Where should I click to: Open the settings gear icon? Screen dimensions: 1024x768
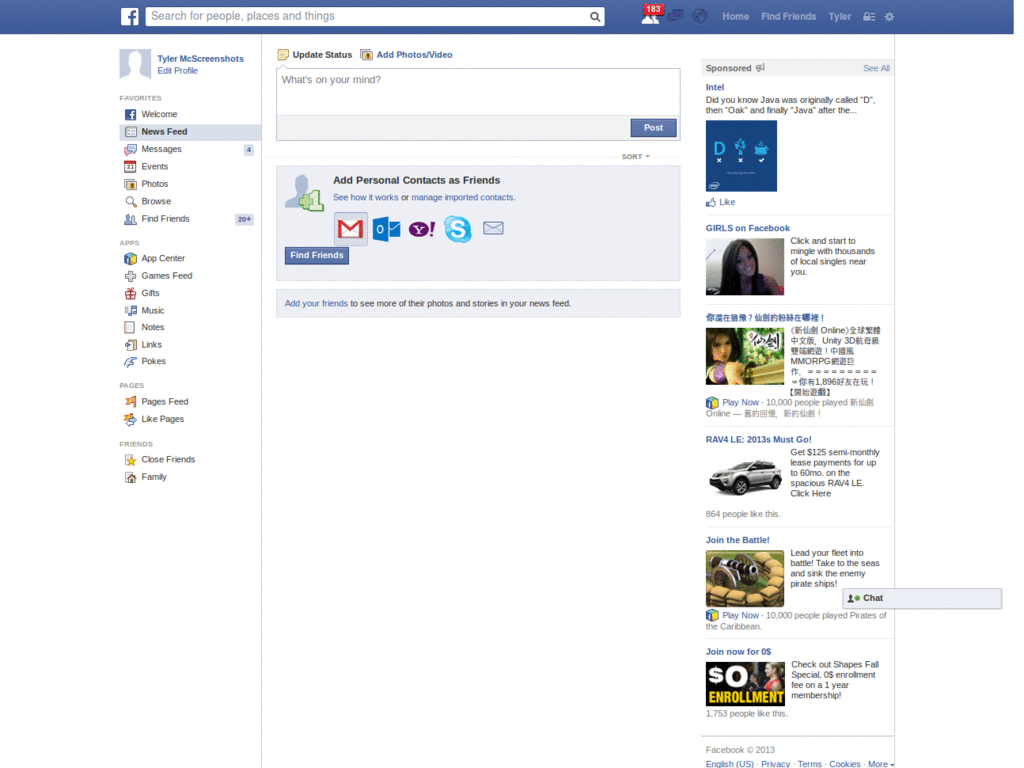click(889, 17)
